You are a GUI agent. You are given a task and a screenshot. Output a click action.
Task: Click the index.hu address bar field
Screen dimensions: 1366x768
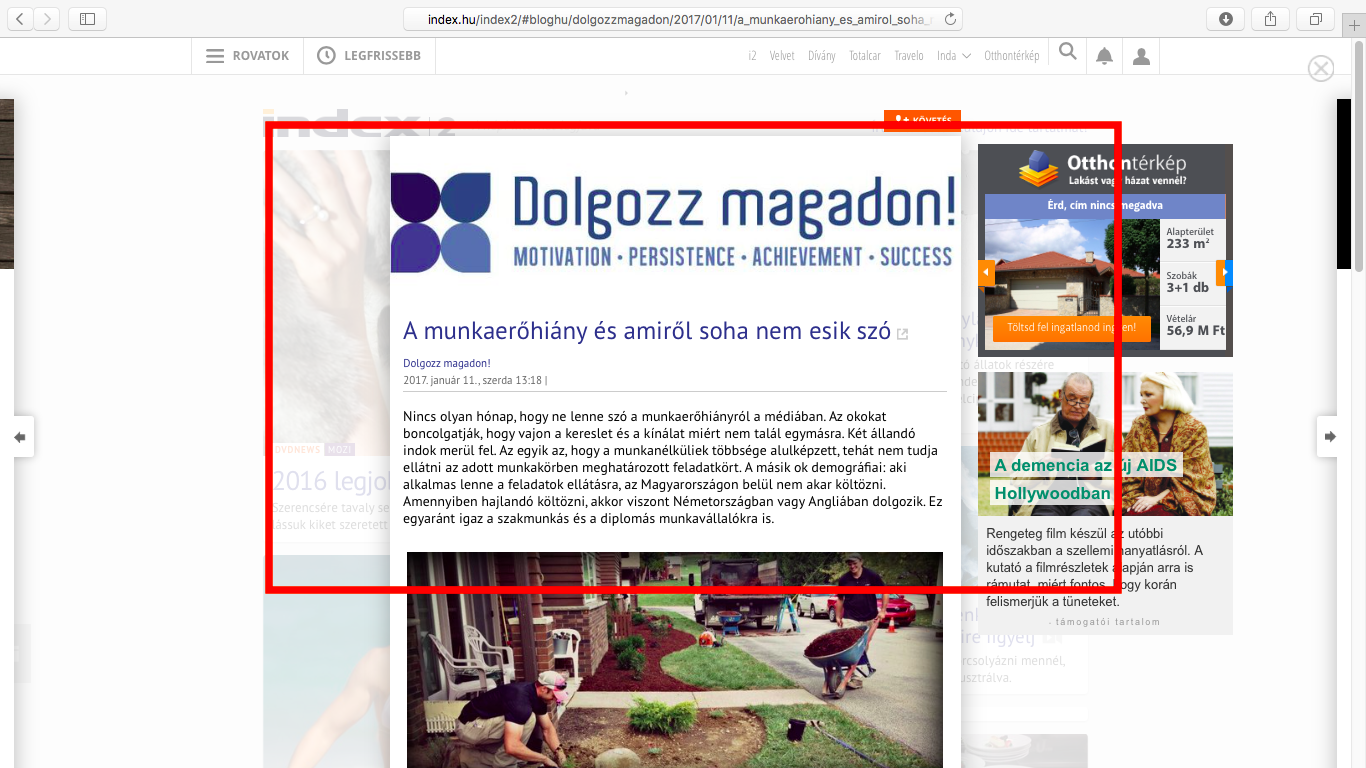[683, 18]
